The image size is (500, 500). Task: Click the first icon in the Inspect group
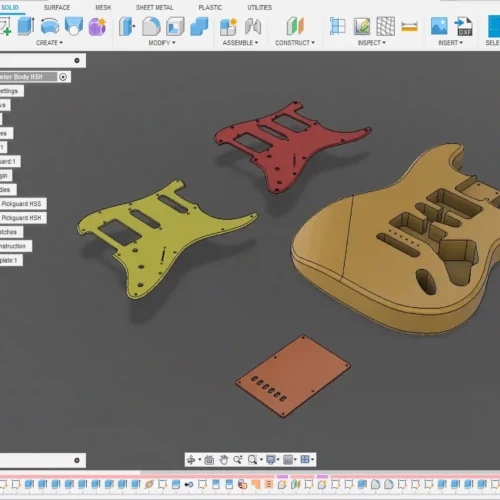[x=337, y=26]
